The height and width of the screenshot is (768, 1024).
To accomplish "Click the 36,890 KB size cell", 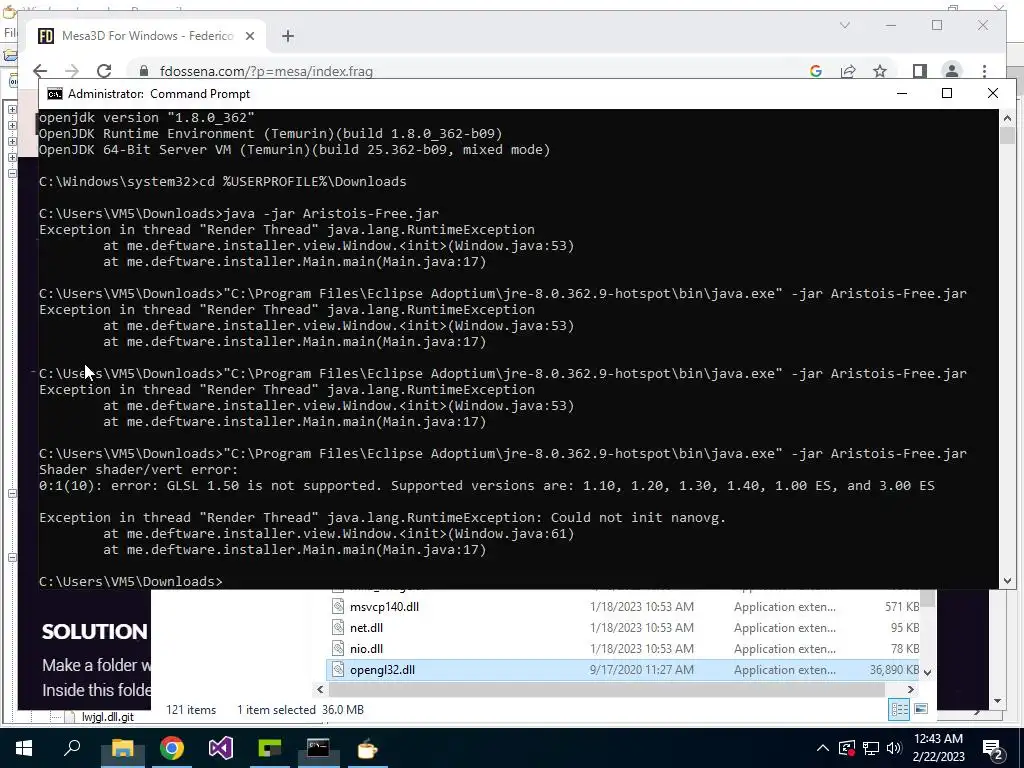I will pyautogui.click(x=894, y=669).
